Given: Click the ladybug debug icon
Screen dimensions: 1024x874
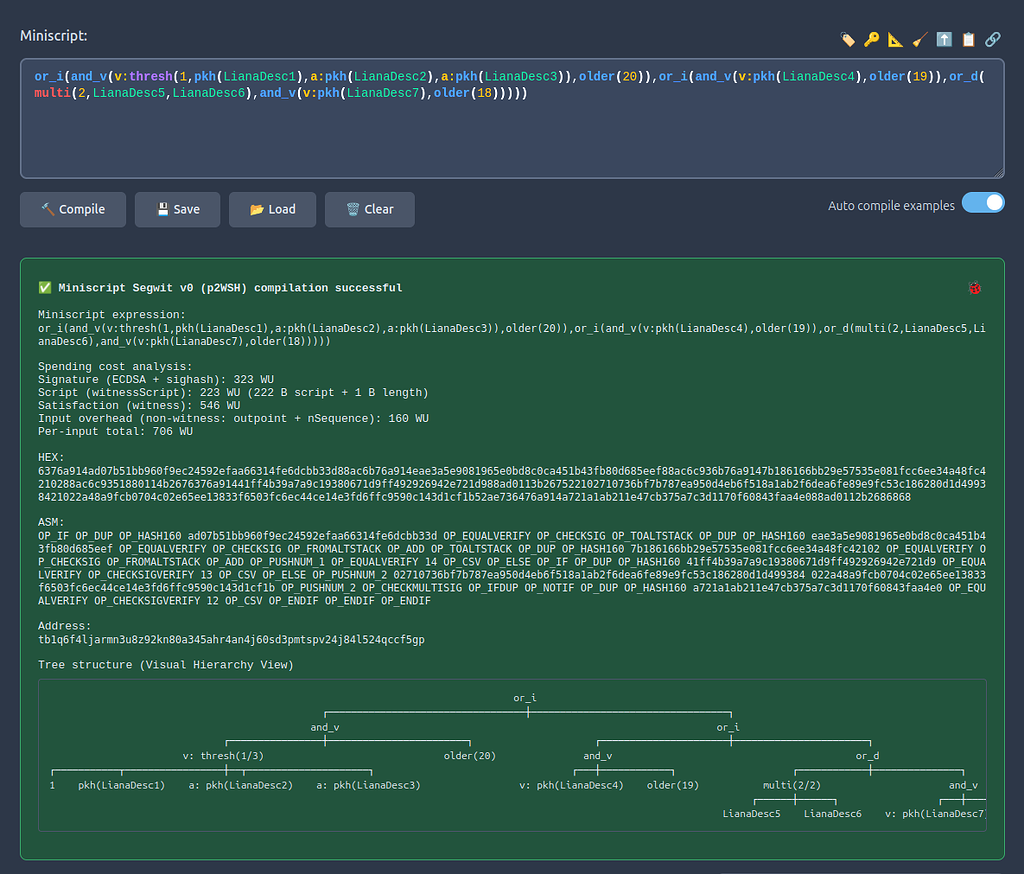Looking at the screenshot, I should tap(975, 288).
